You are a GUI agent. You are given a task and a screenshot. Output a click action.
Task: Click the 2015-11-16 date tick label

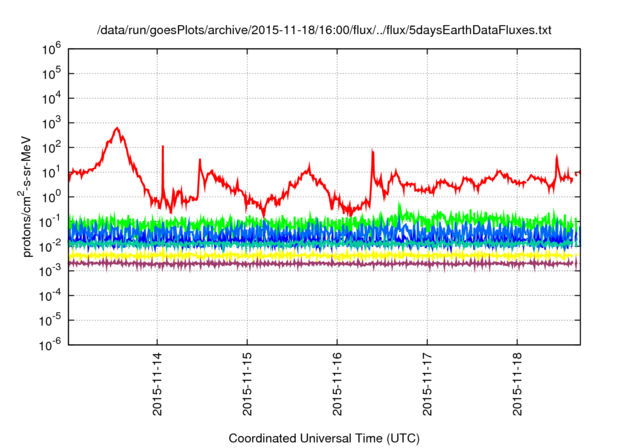point(337,384)
